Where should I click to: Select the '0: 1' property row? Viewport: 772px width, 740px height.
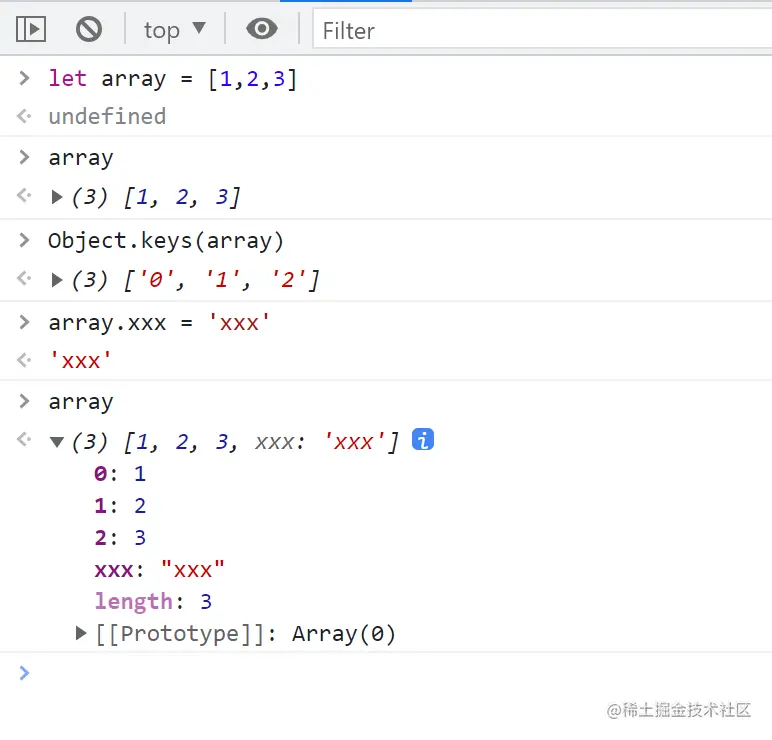tap(120, 474)
